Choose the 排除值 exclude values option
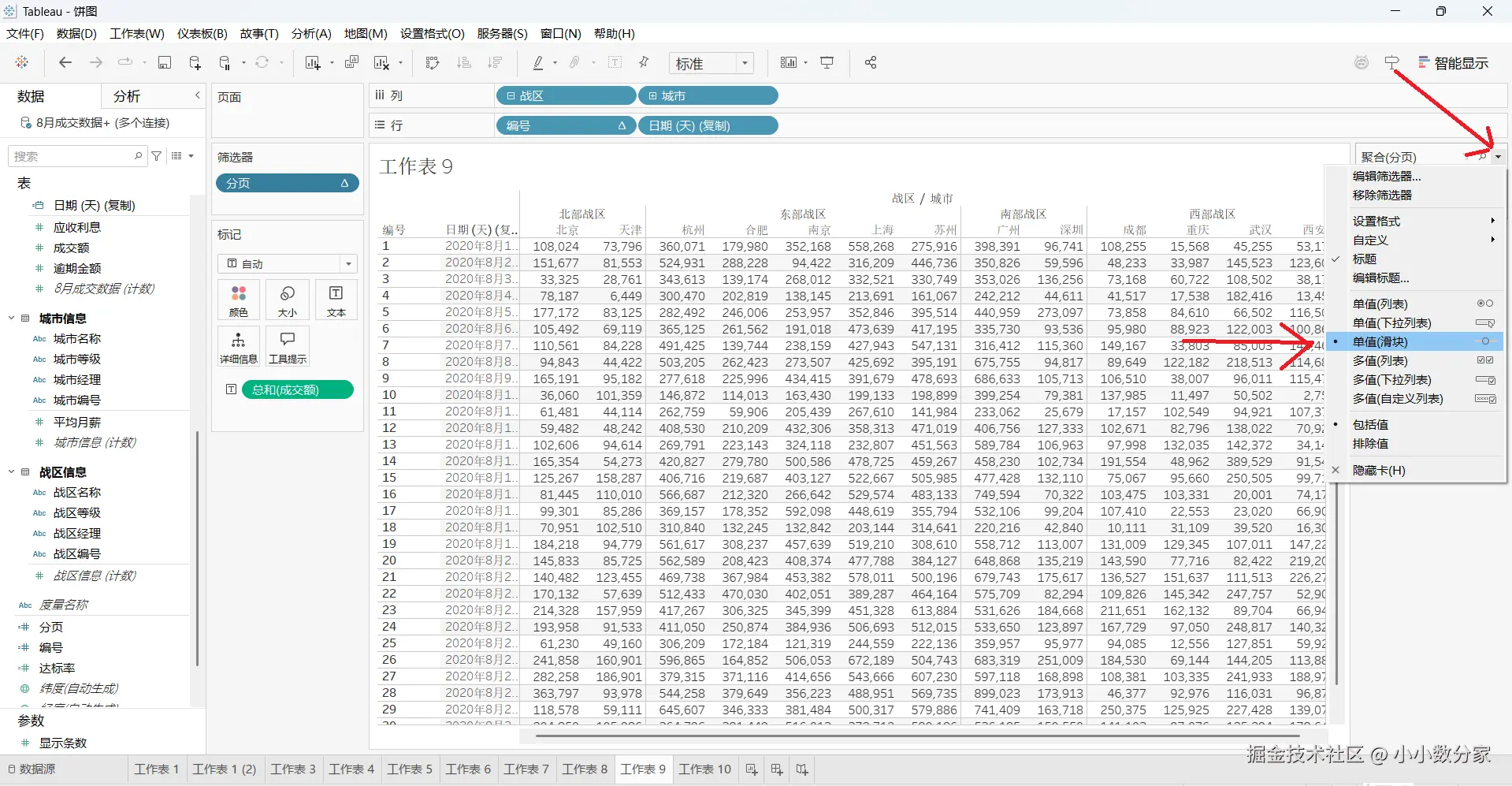The image size is (1512, 786). point(1415,443)
